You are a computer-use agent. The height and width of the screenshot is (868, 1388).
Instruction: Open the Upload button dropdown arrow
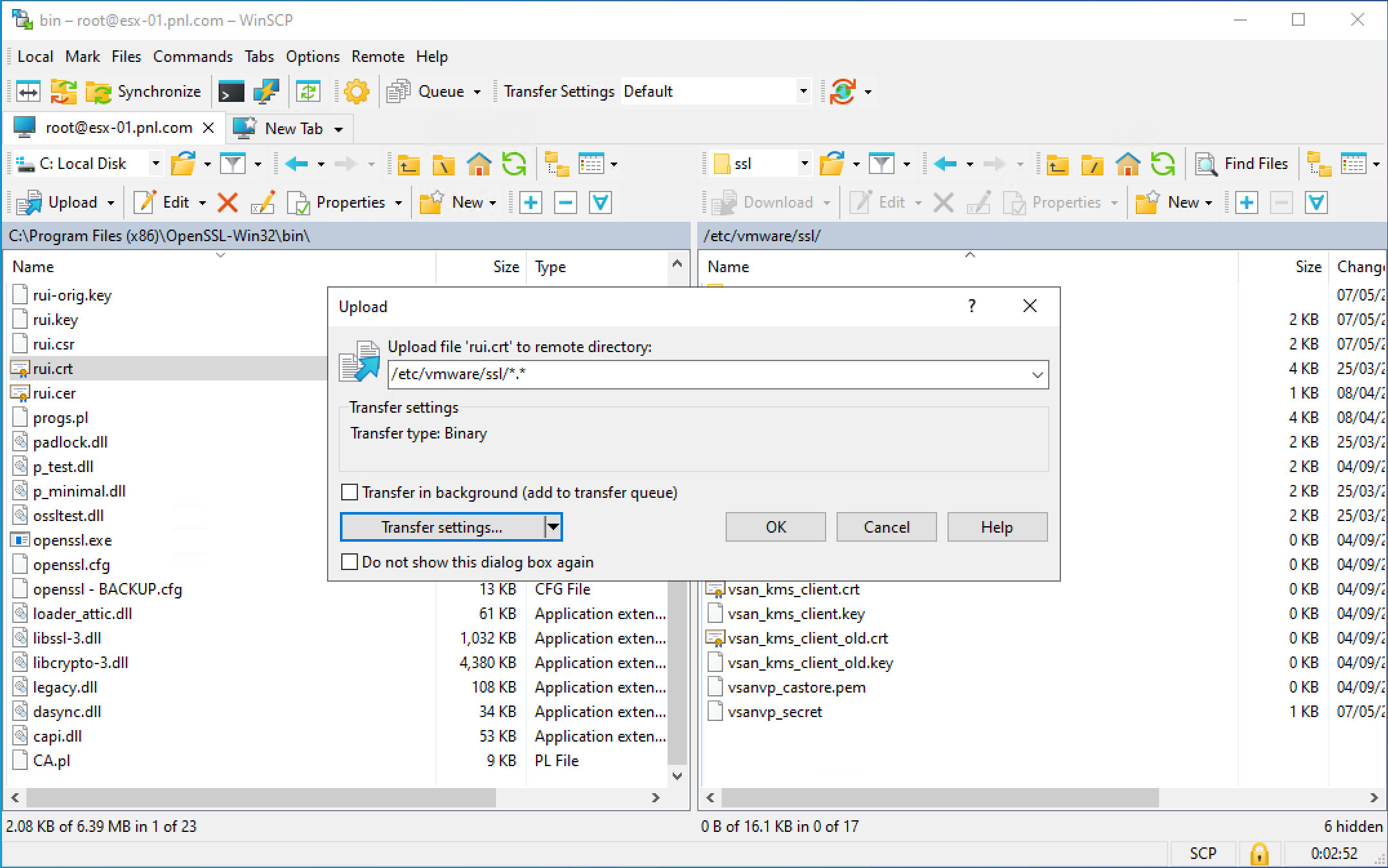(111, 202)
